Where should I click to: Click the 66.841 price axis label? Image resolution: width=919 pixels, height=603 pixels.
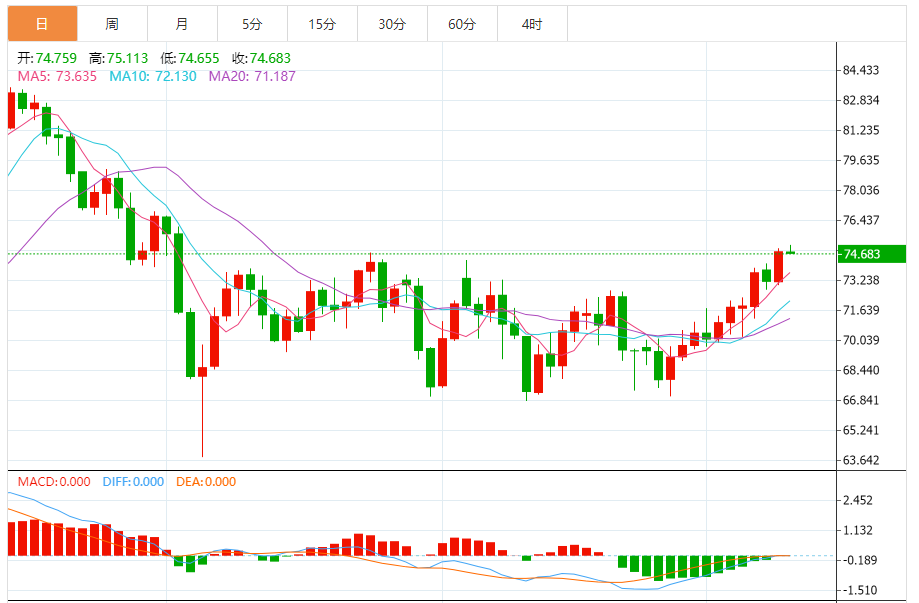pyautogui.click(x=861, y=400)
